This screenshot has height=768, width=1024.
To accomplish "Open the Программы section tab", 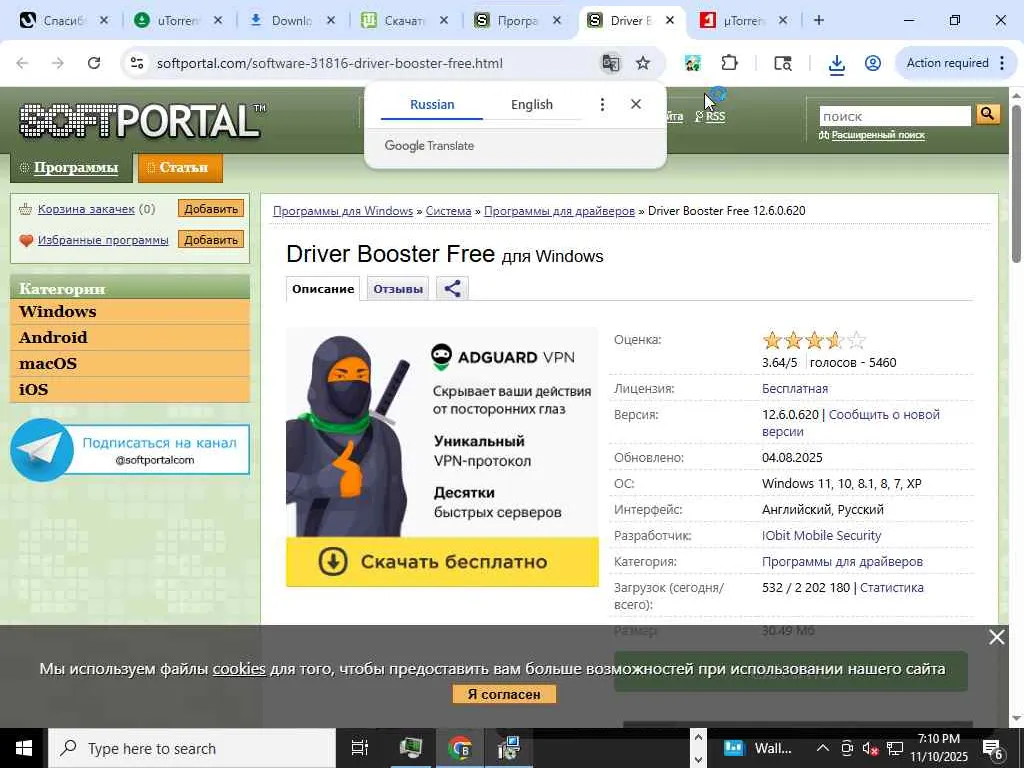I will point(71,168).
